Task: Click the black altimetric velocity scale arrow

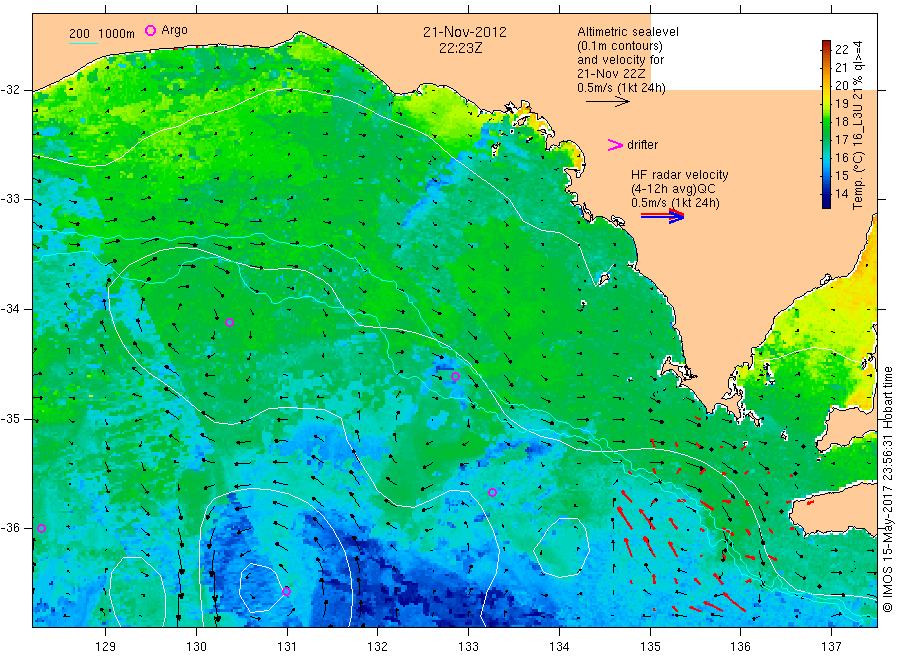Action: click(607, 102)
